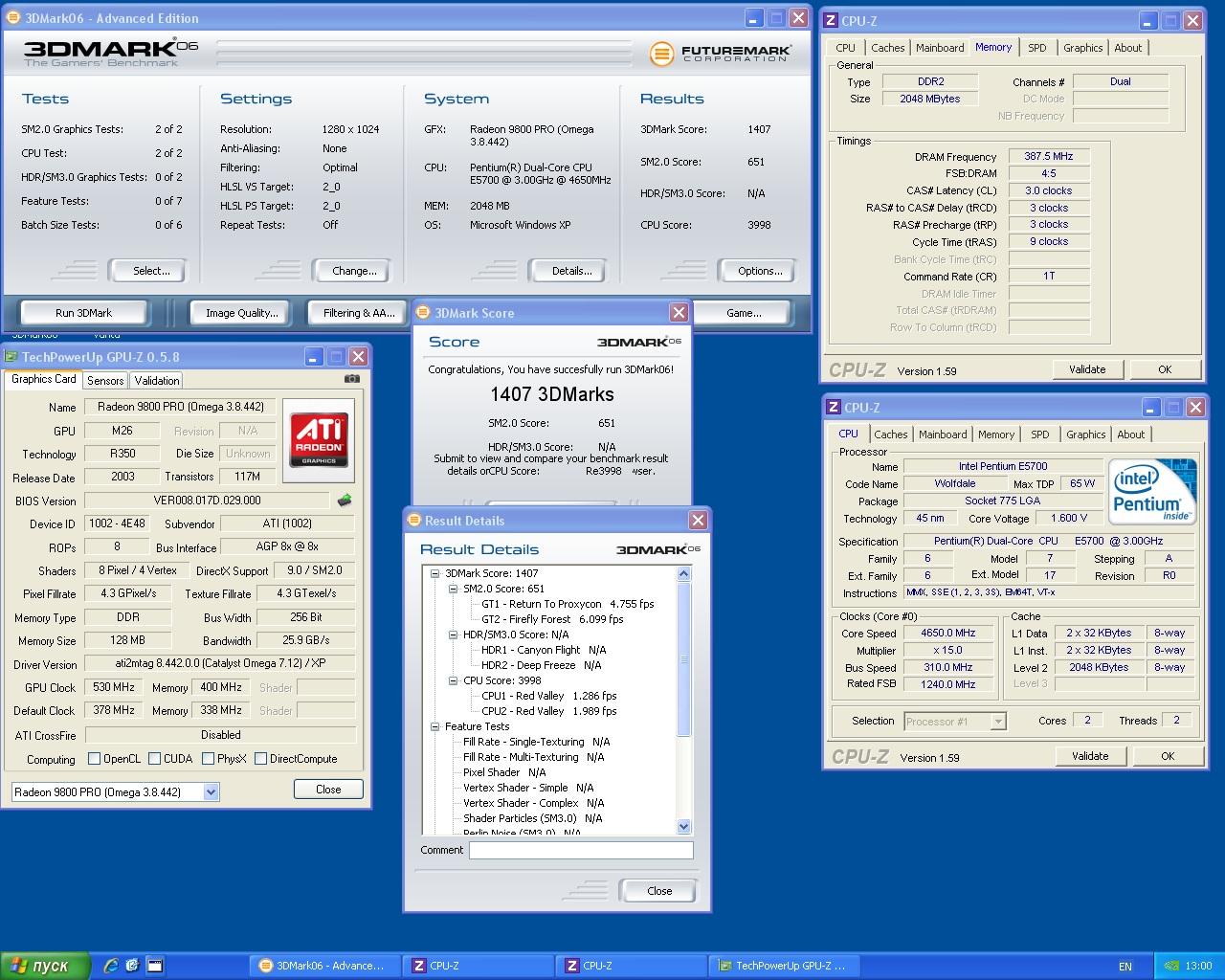The width and height of the screenshot is (1225, 980).
Task: Close the 3DMark Score dialog
Action: (x=679, y=313)
